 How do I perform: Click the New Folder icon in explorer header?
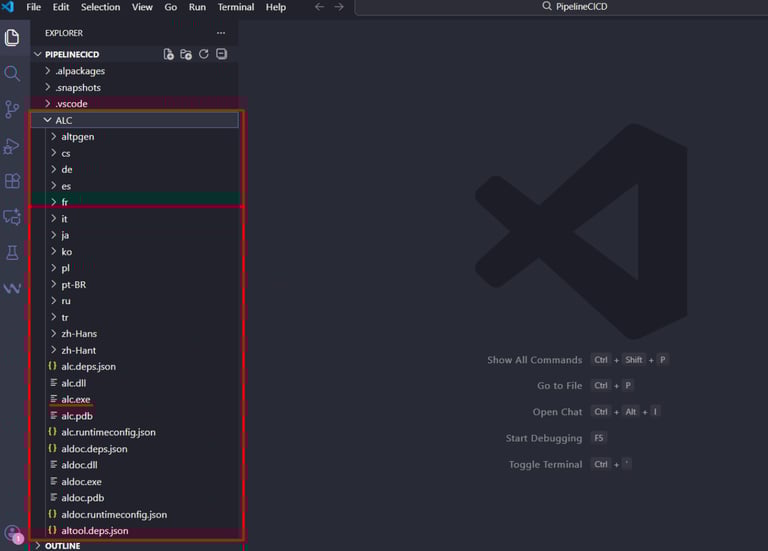[186, 54]
